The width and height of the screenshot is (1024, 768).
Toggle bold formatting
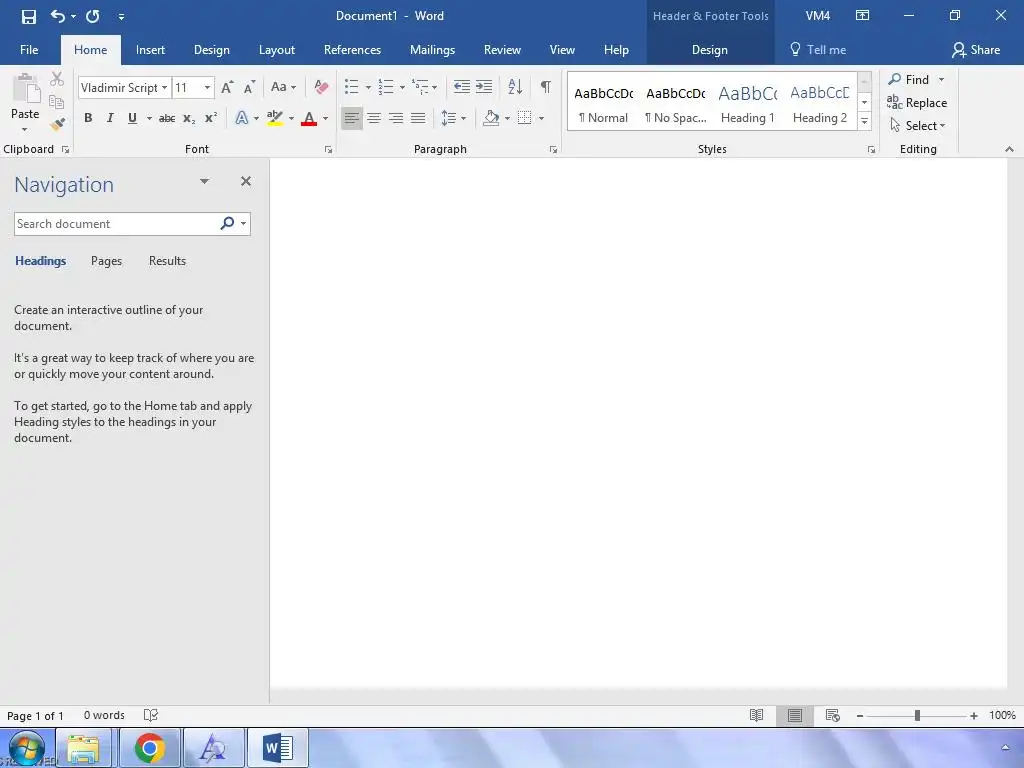88,118
